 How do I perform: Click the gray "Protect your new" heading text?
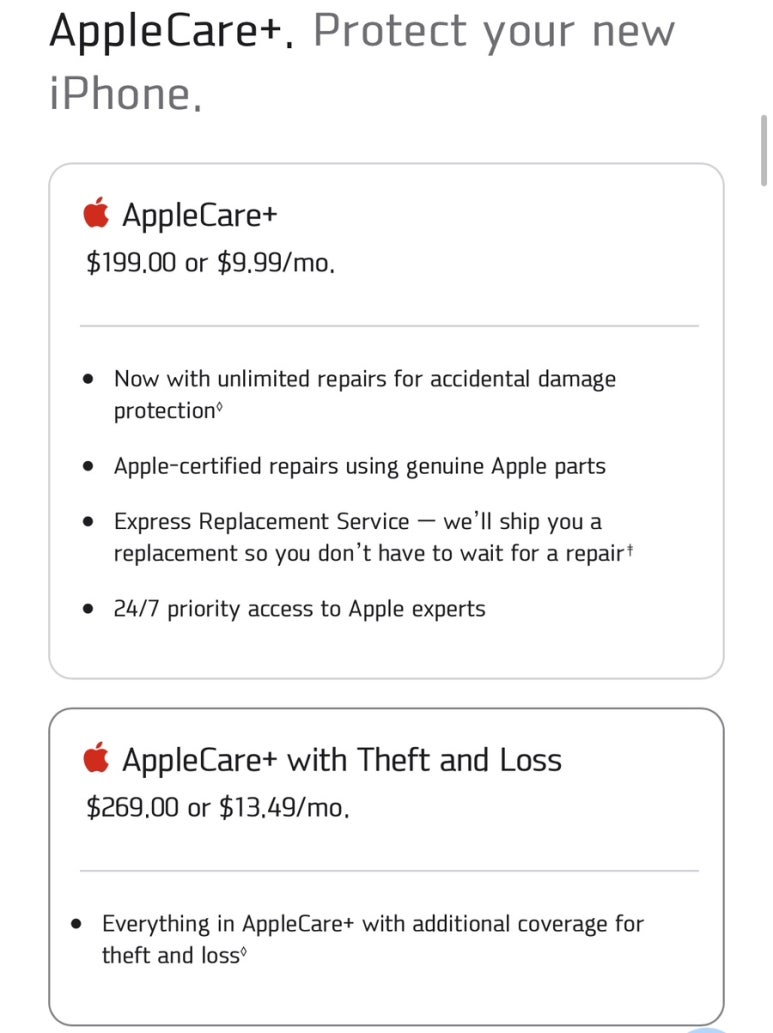coord(494,32)
